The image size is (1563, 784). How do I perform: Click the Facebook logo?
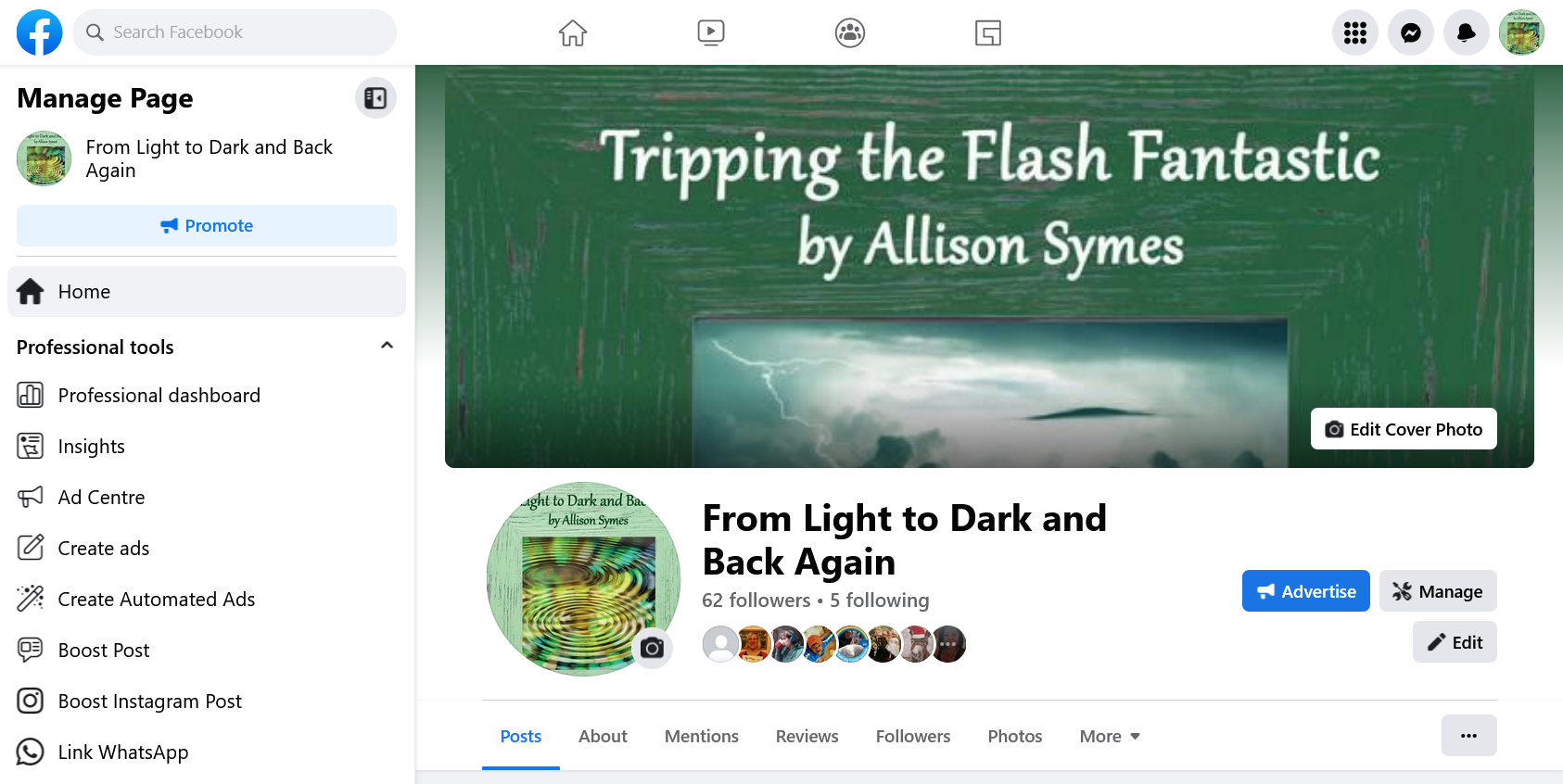click(x=40, y=32)
